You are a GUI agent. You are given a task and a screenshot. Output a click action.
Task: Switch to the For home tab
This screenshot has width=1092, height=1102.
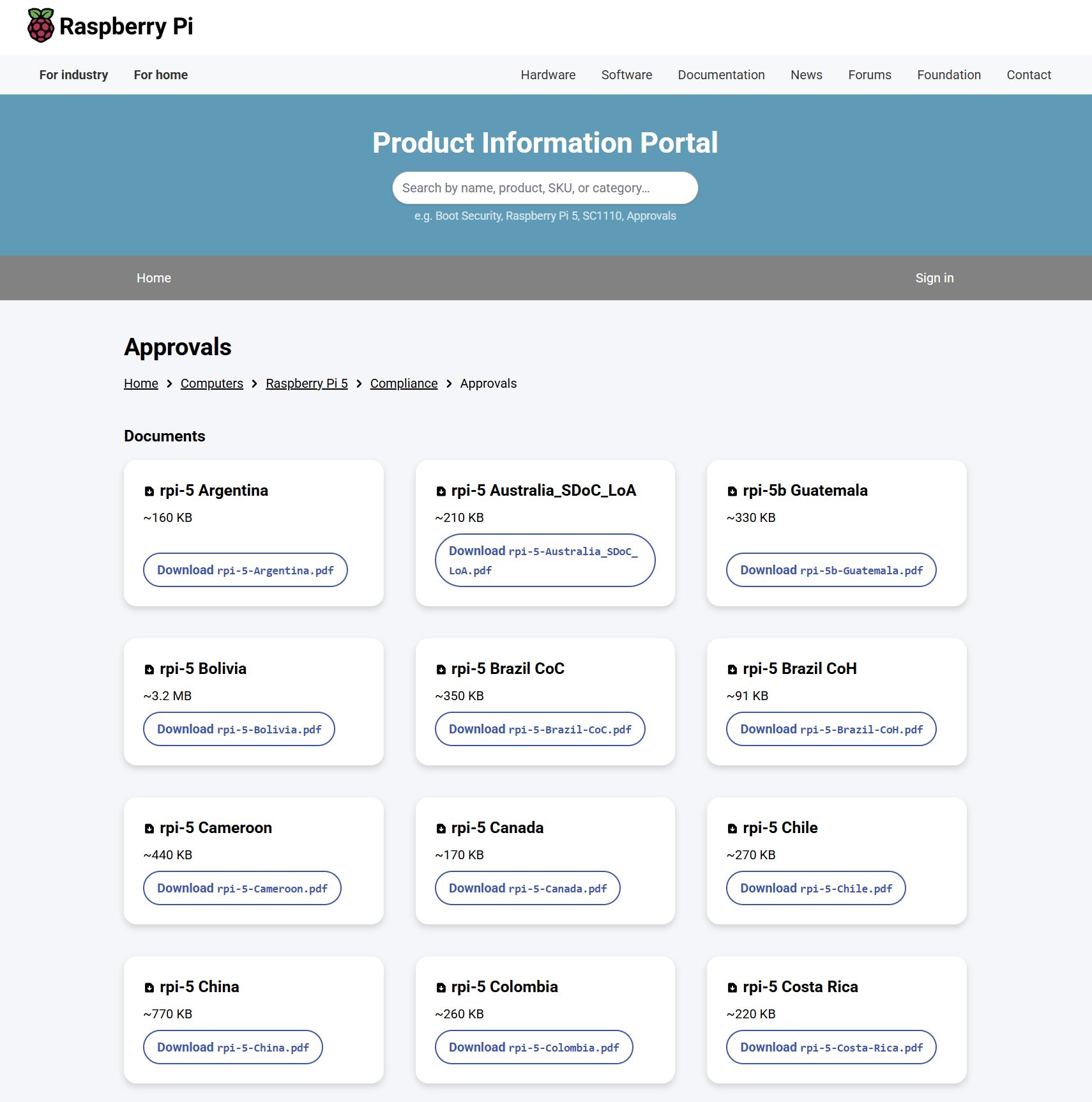(160, 75)
